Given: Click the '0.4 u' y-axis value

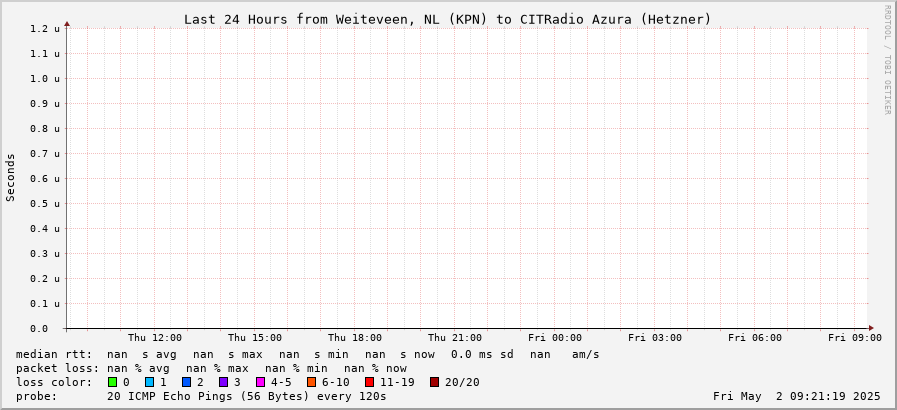Looking at the screenshot, I should pos(45,229).
